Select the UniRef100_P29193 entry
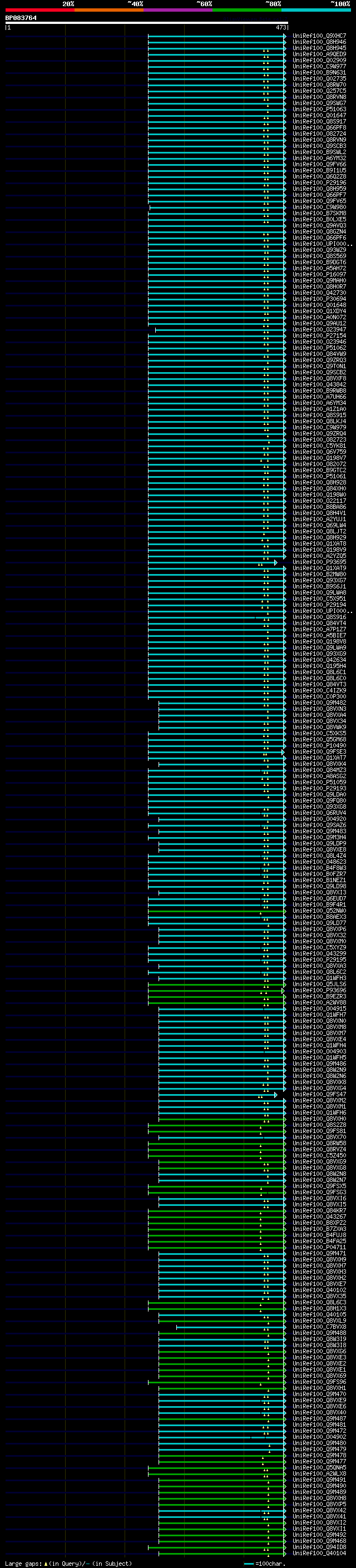 pyautogui.click(x=319, y=788)
